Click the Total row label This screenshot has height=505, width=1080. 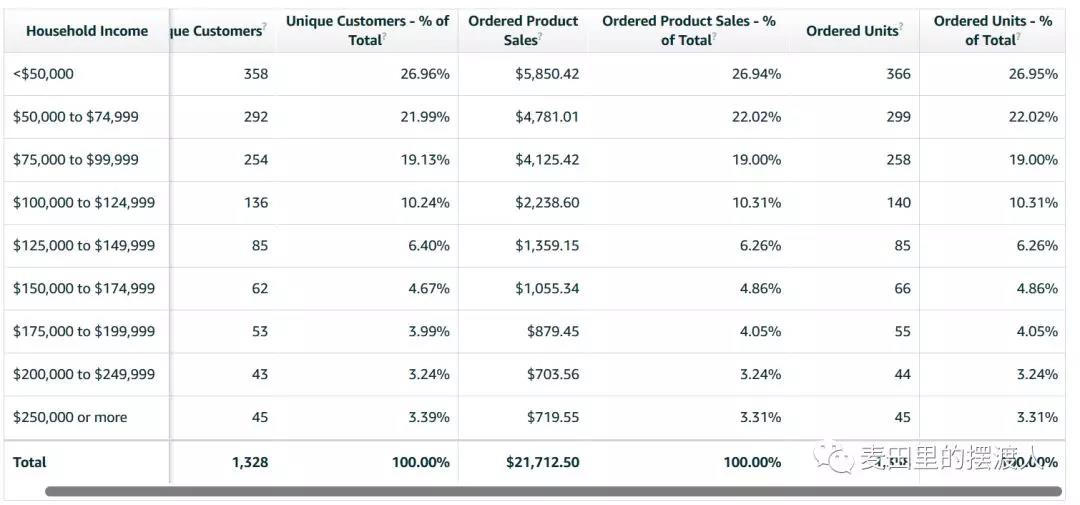click(x=30, y=462)
